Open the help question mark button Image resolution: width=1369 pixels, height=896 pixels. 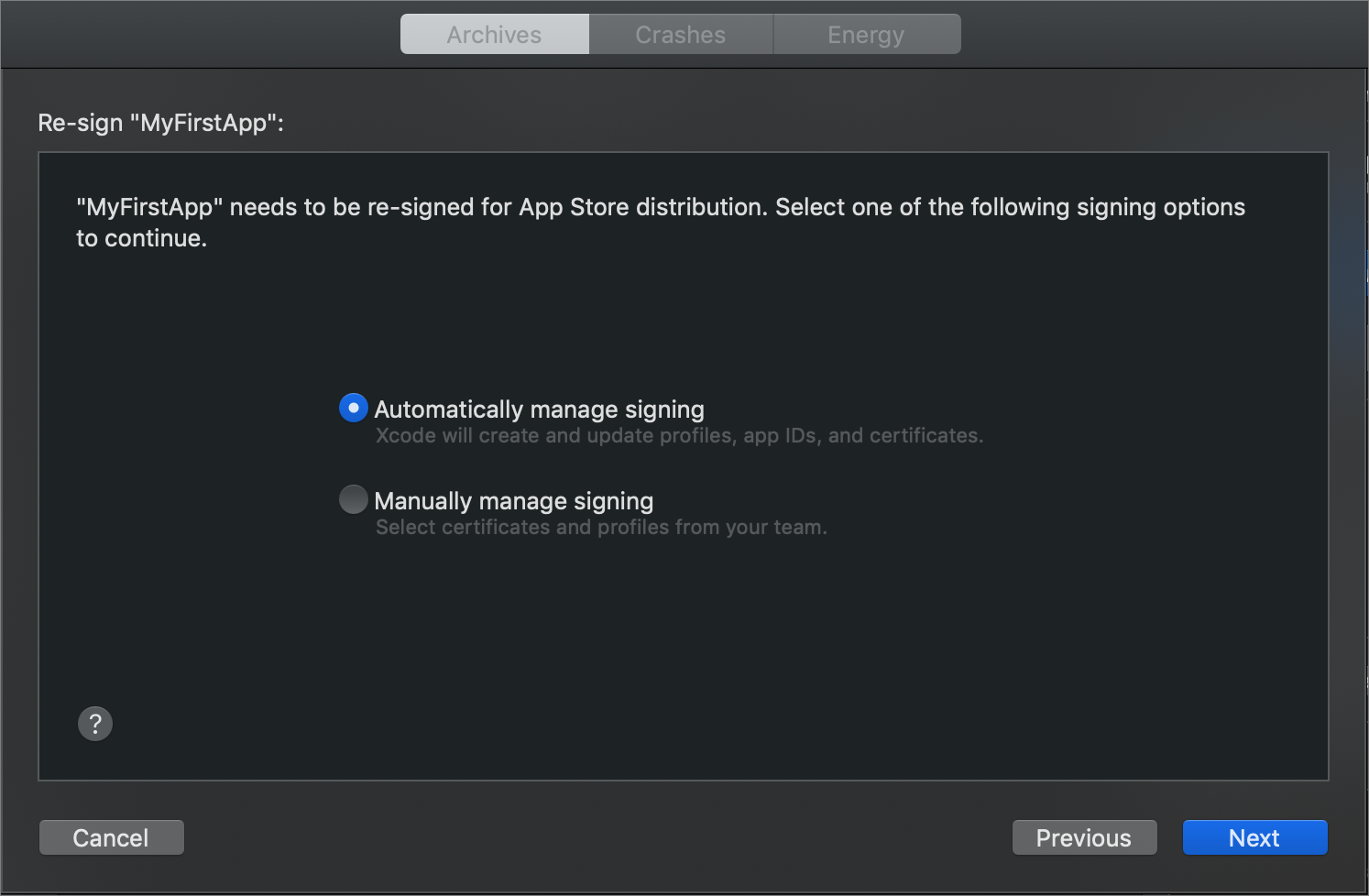(95, 724)
